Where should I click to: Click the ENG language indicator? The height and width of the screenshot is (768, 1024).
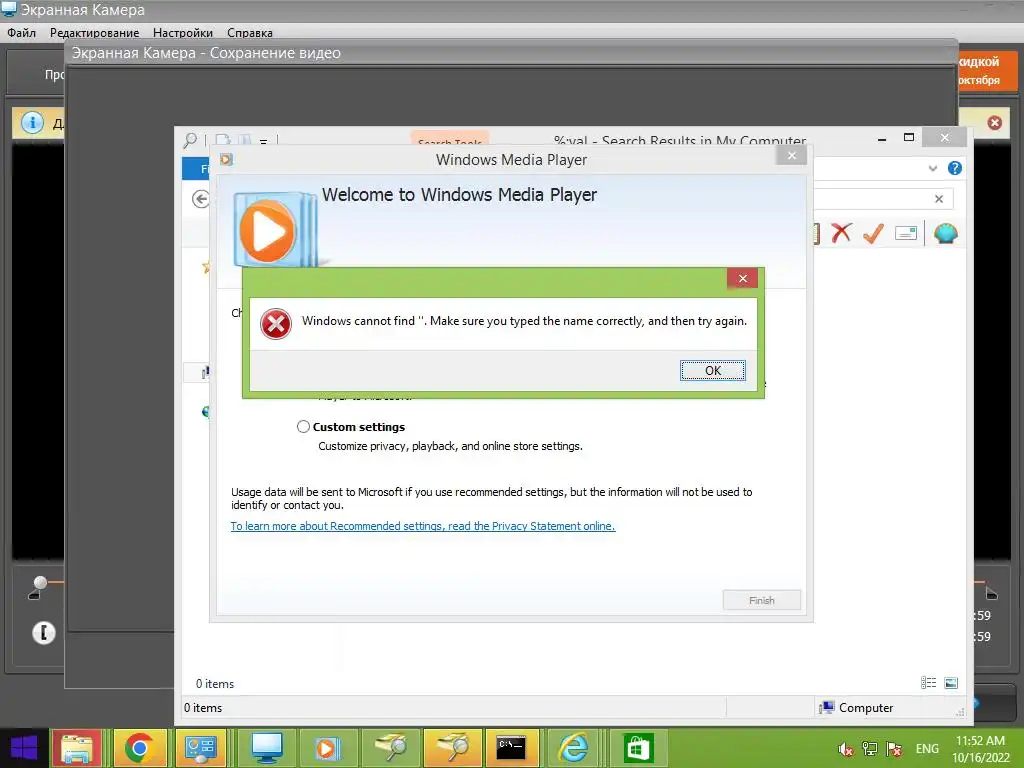[x=927, y=748]
